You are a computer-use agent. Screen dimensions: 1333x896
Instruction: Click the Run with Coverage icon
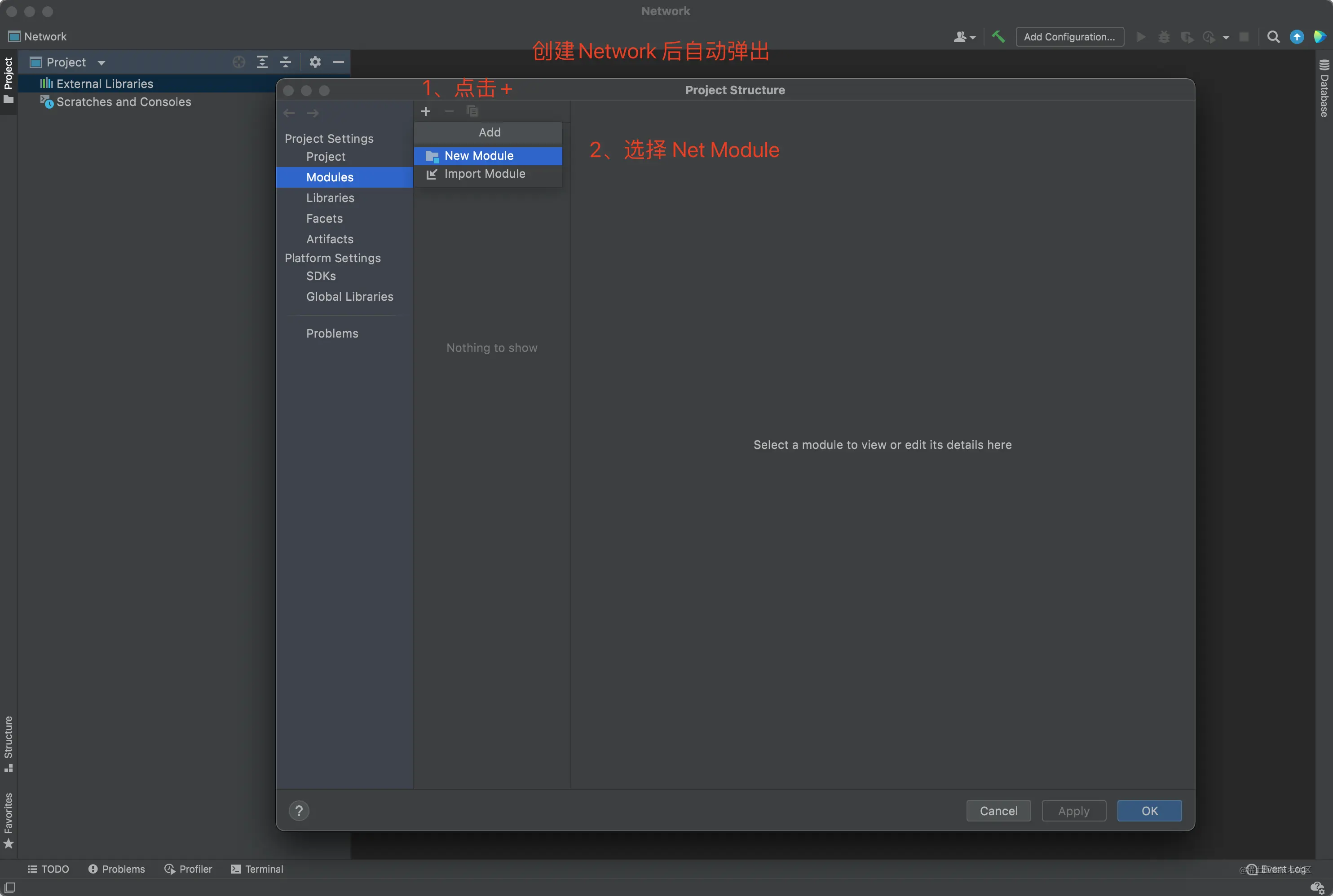1187,37
